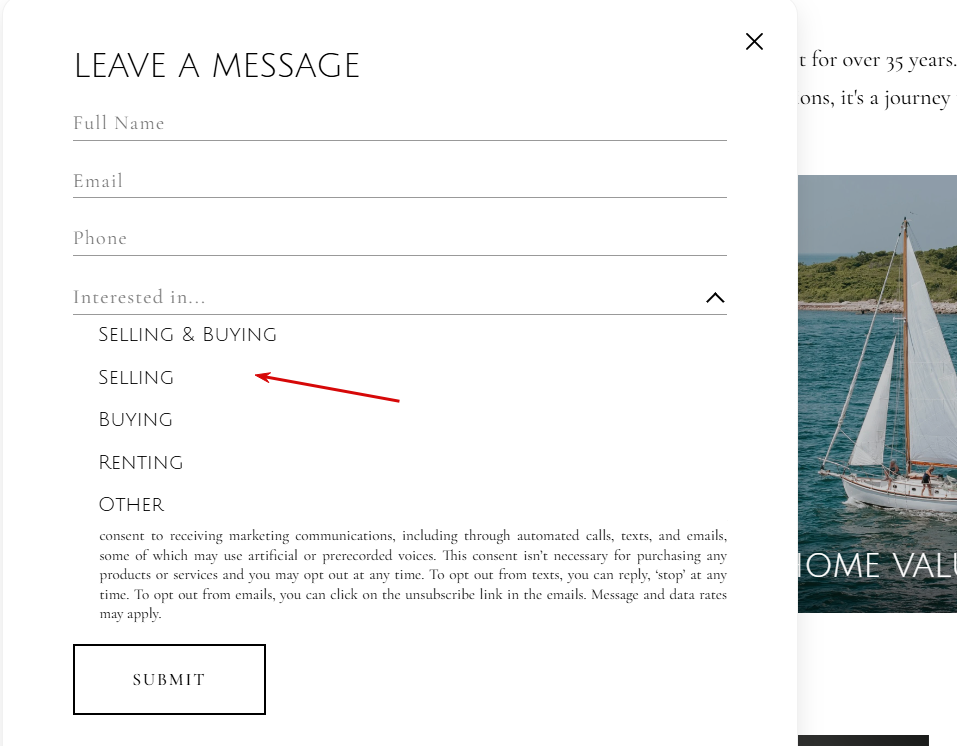Image resolution: width=957 pixels, height=746 pixels.
Task: Click the marketing consent paragraph
Action: (x=413, y=574)
